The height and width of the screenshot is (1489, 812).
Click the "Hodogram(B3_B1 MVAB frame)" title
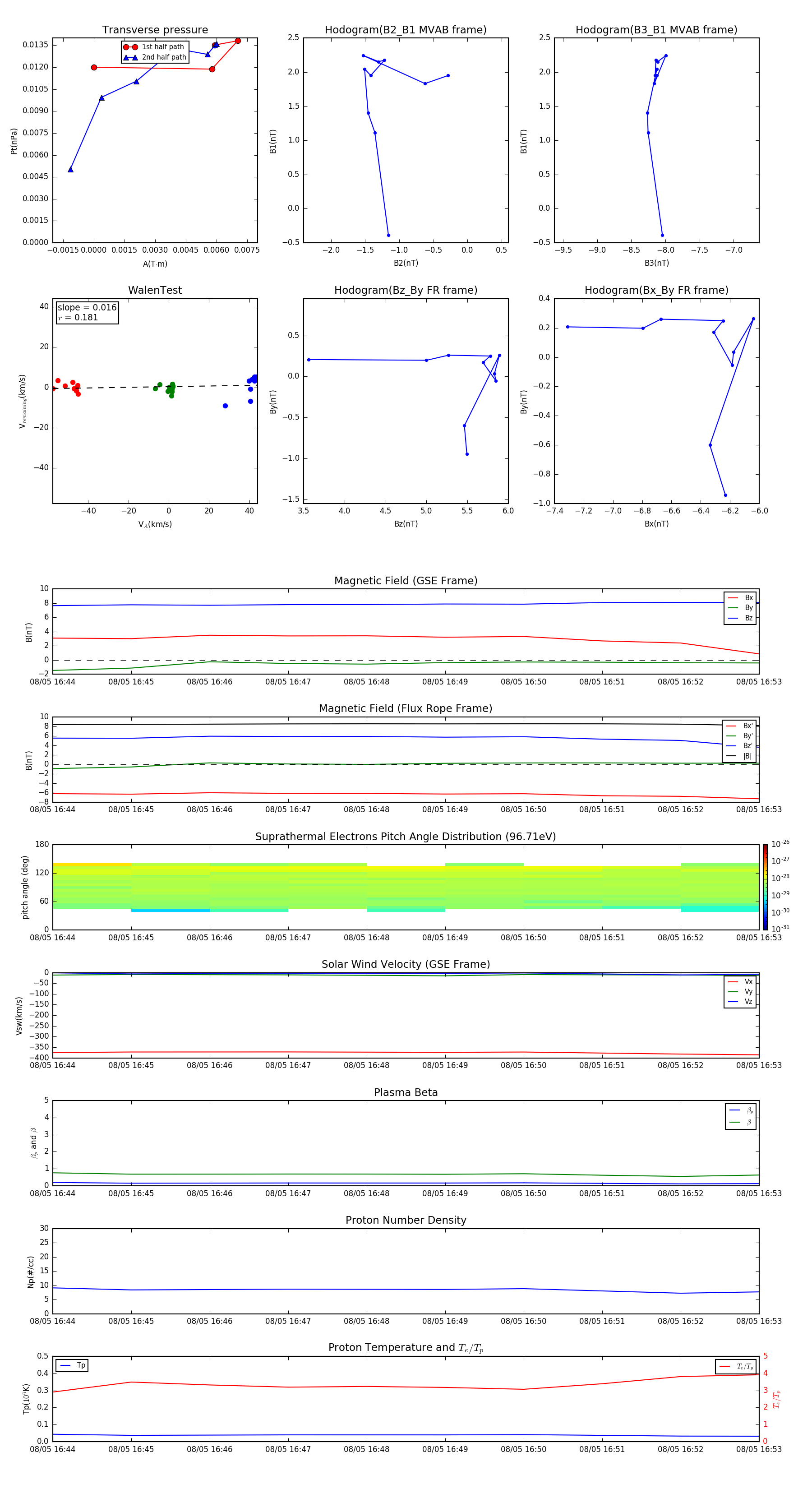[x=656, y=30]
